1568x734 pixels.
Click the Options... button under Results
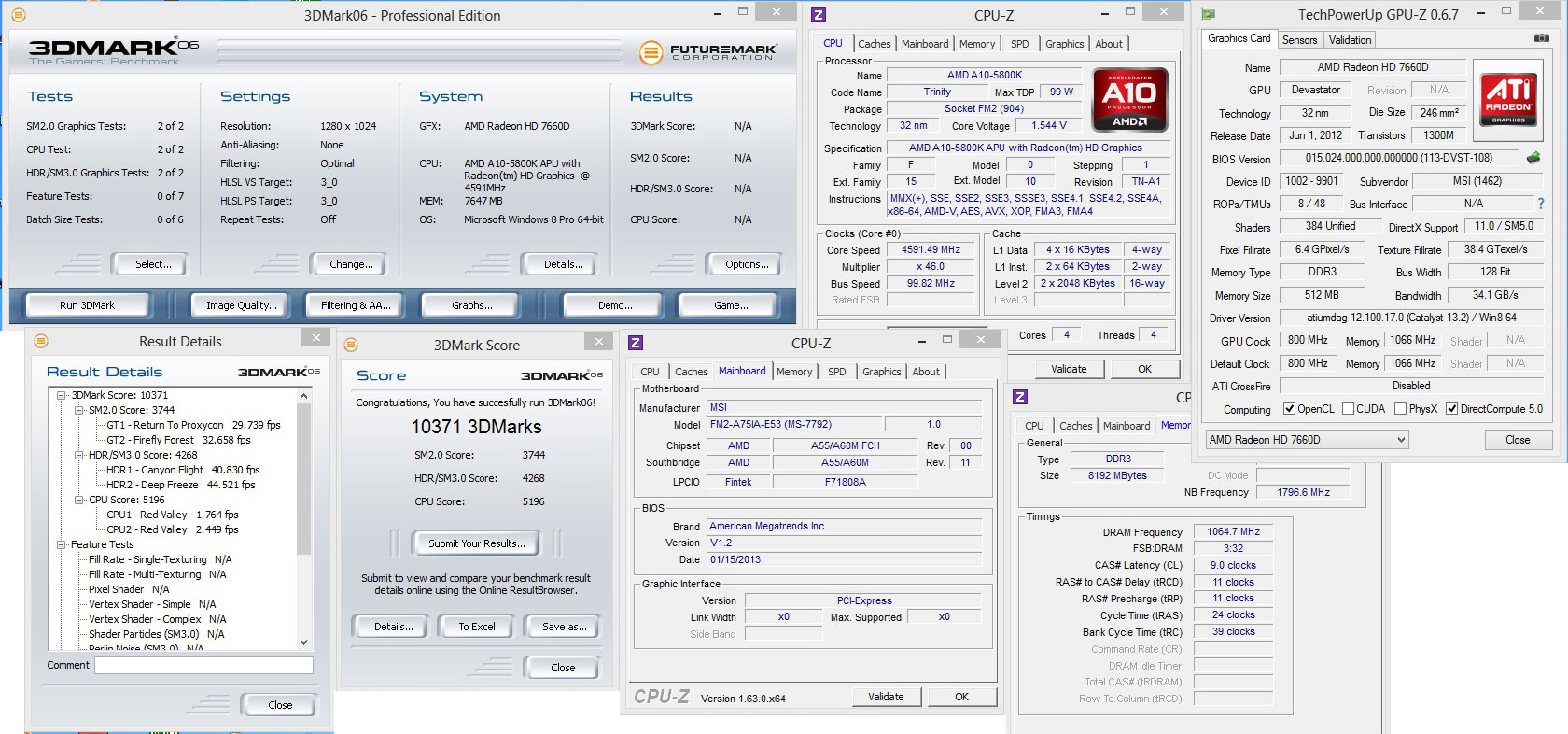pos(747,264)
